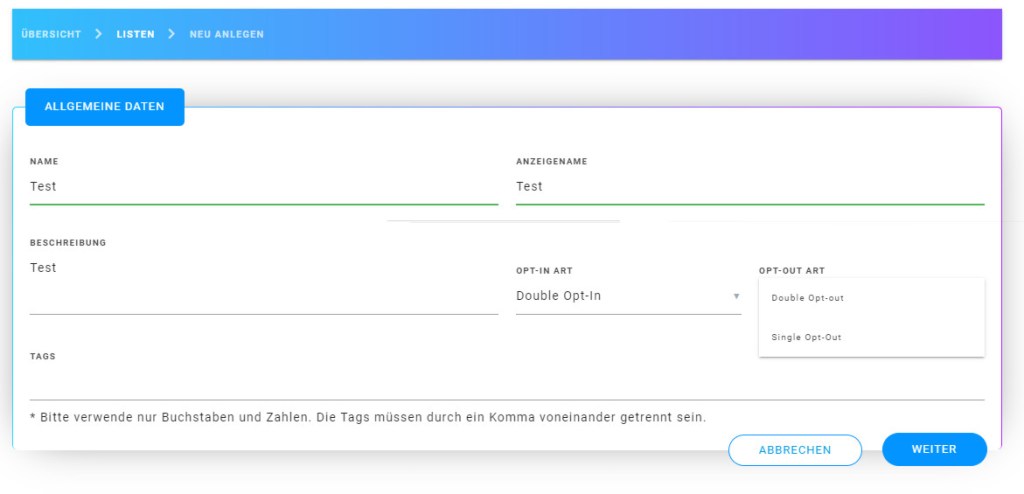
Task: Select the Allgemeine Daten tab
Action: (x=104, y=107)
